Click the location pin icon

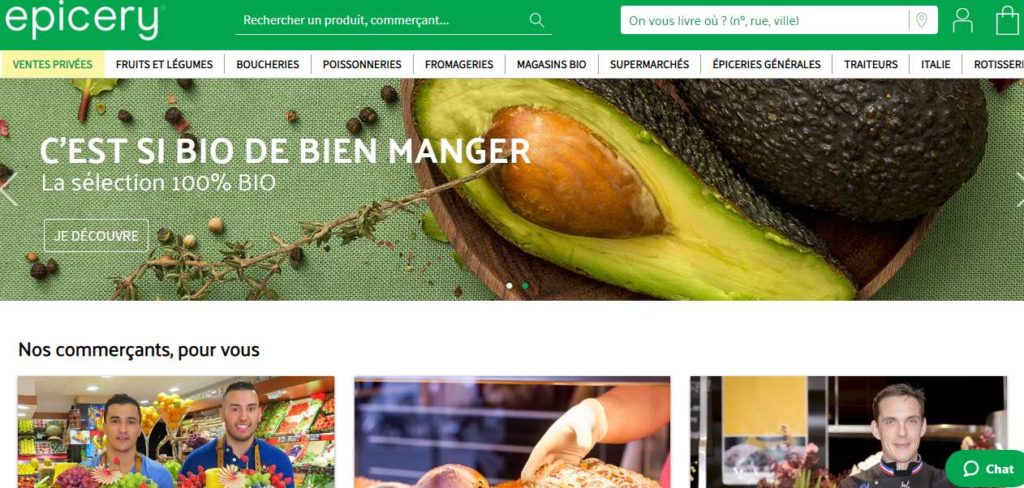(921, 20)
